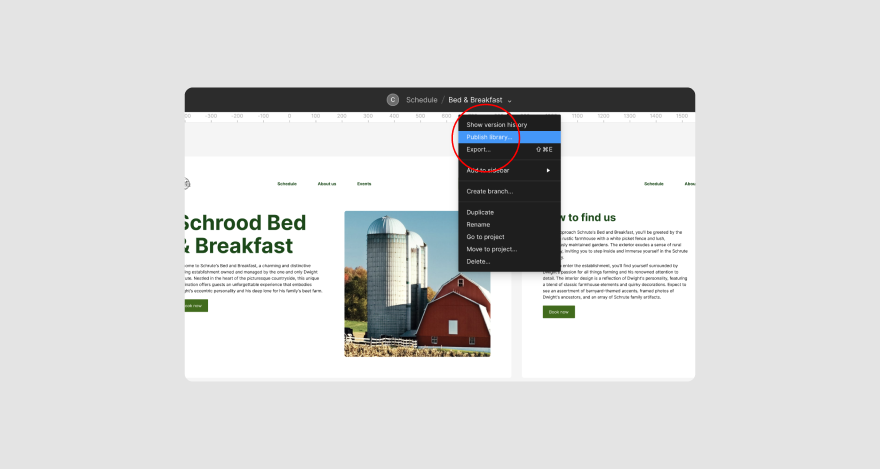
Task: Open the Schedule project breadcrumb
Action: [421, 100]
